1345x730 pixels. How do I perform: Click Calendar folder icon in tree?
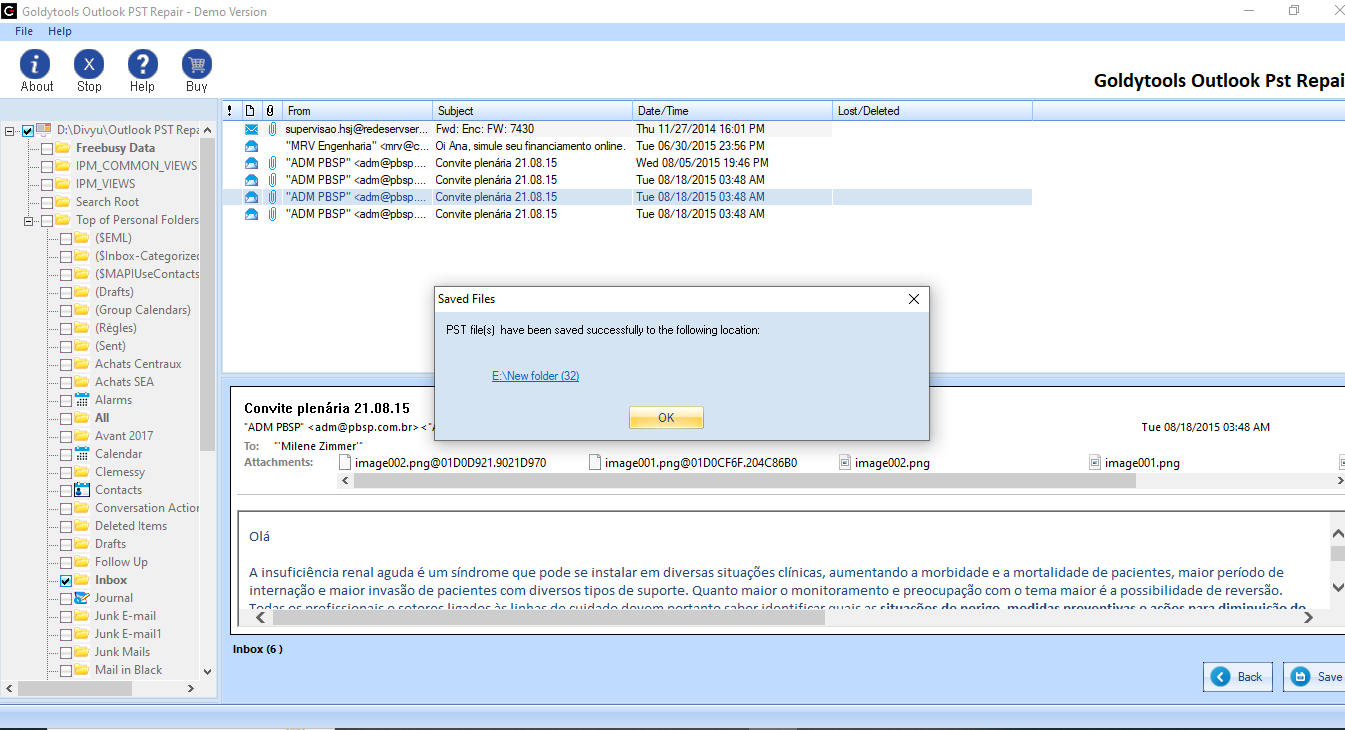click(x=82, y=454)
